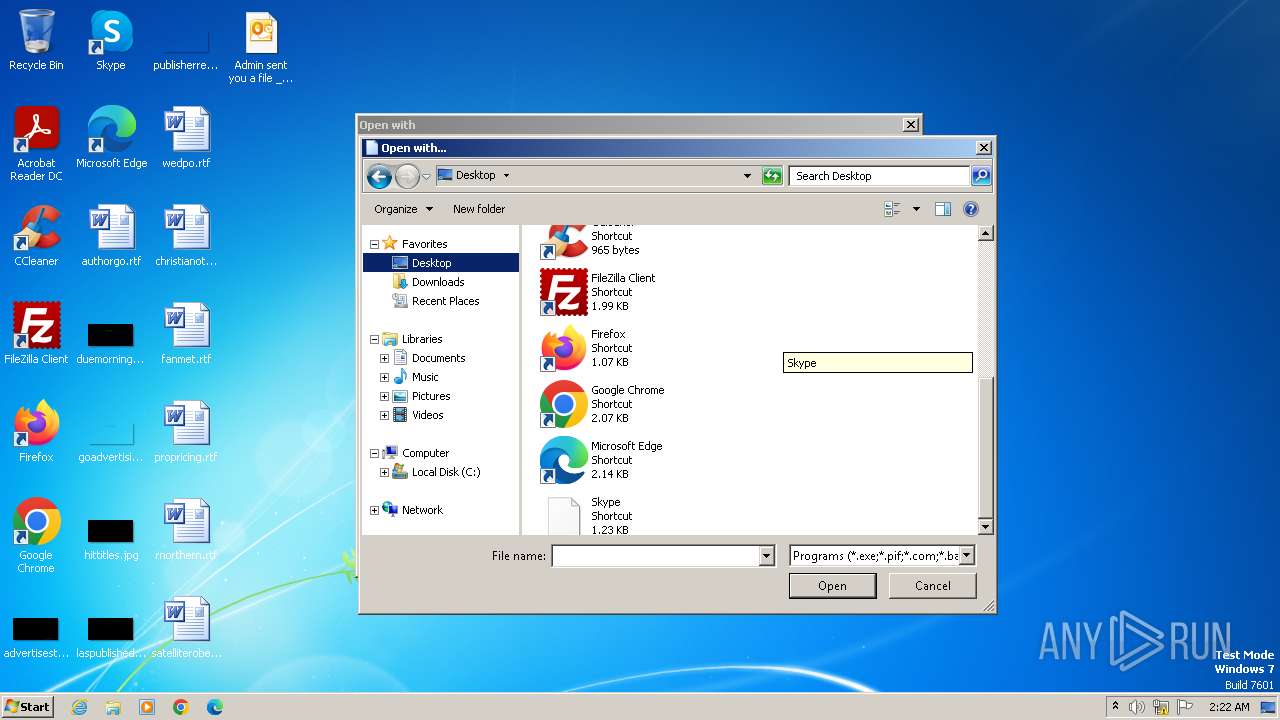Click the Search Desktop field
This screenshot has width=1280, height=720.
[x=879, y=176]
